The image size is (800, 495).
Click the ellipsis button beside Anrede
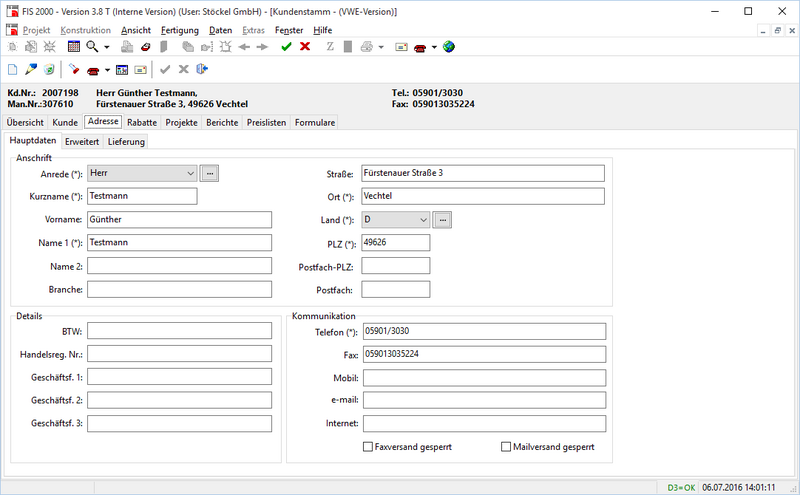coord(210,173)
